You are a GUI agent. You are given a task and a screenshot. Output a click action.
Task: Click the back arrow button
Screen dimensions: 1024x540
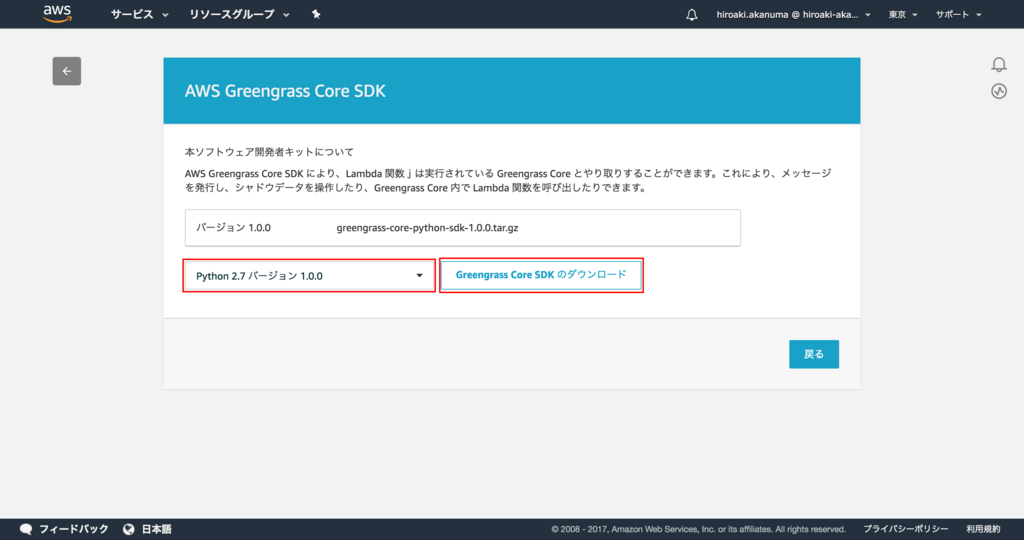click(x=67, y=71)
